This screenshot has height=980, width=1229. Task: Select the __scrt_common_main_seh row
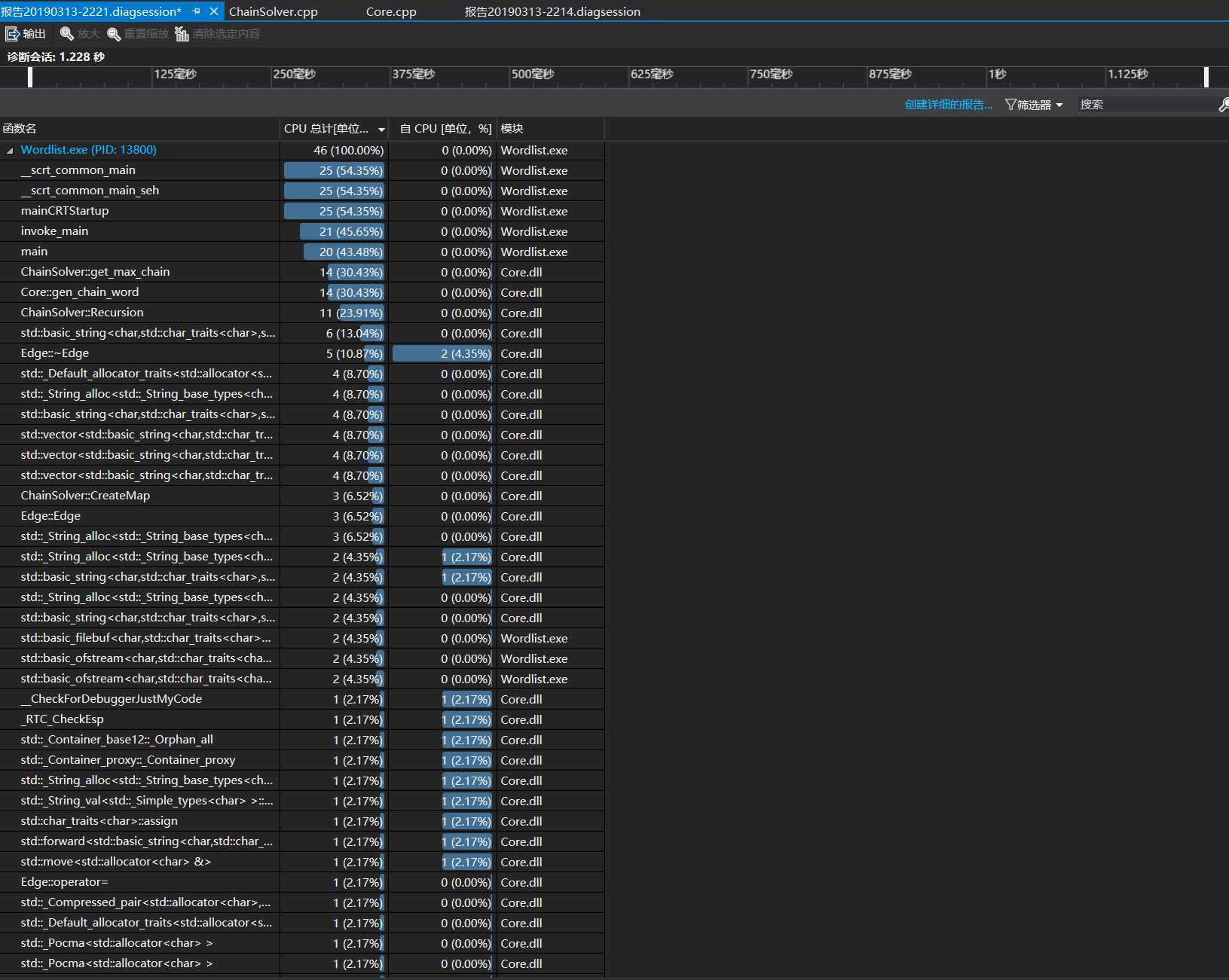(301, 191)
